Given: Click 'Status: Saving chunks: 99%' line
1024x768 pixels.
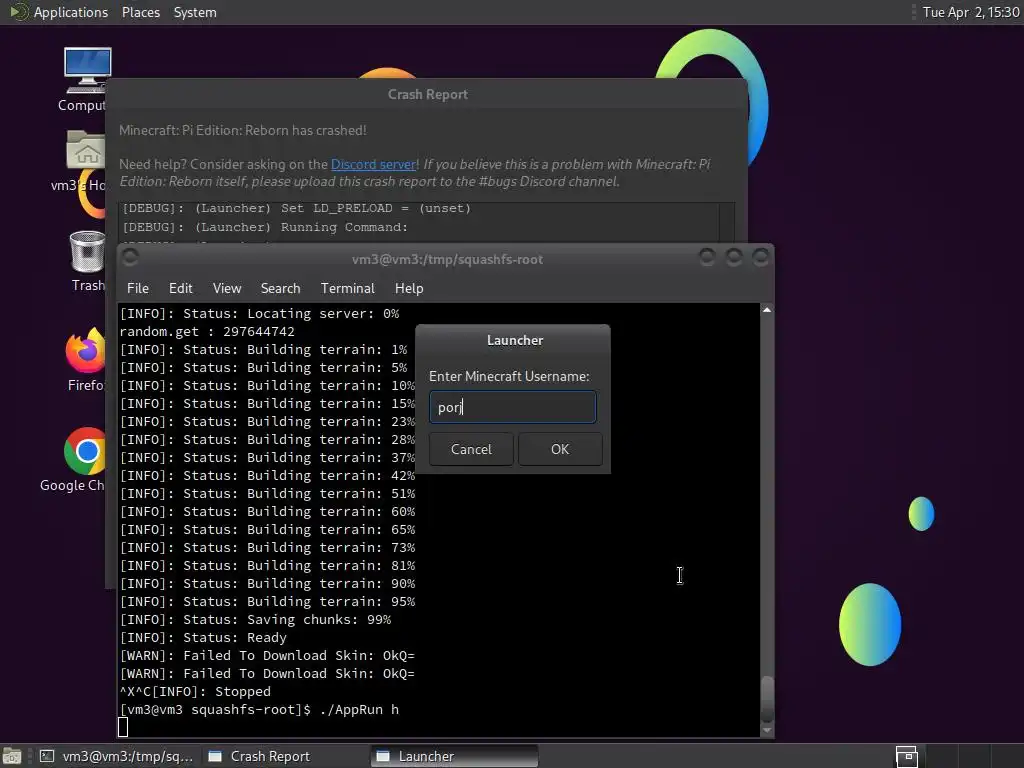Looking at the screenshot, I should click(x=255, y=620).
